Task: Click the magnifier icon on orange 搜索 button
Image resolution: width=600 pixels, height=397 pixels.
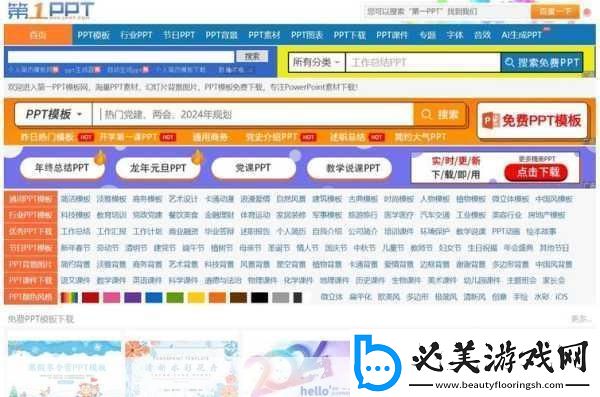Action: (x=426, y=114)
